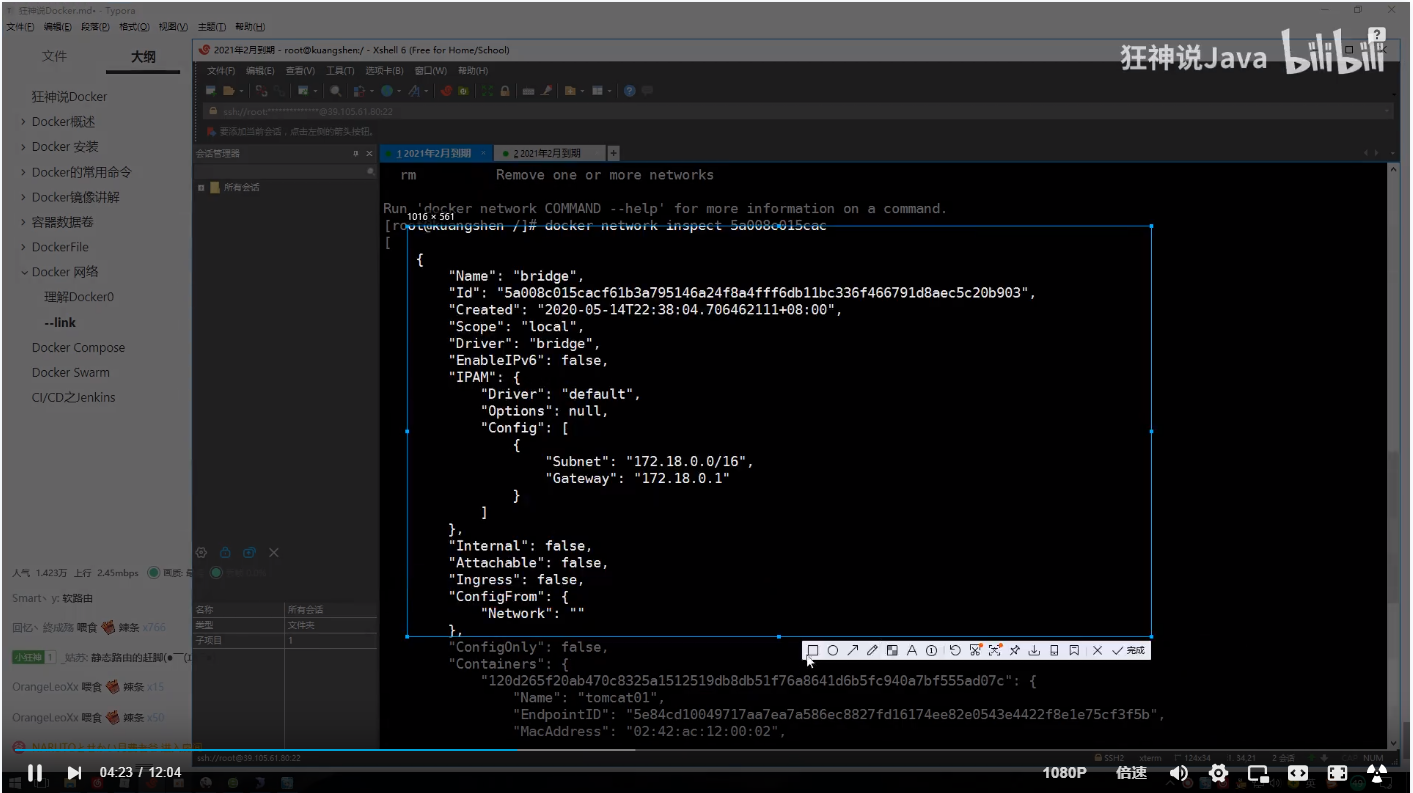The image size is (1413, 793).
Task: Select the numbered step marker tool
Action: coord(931,651)
